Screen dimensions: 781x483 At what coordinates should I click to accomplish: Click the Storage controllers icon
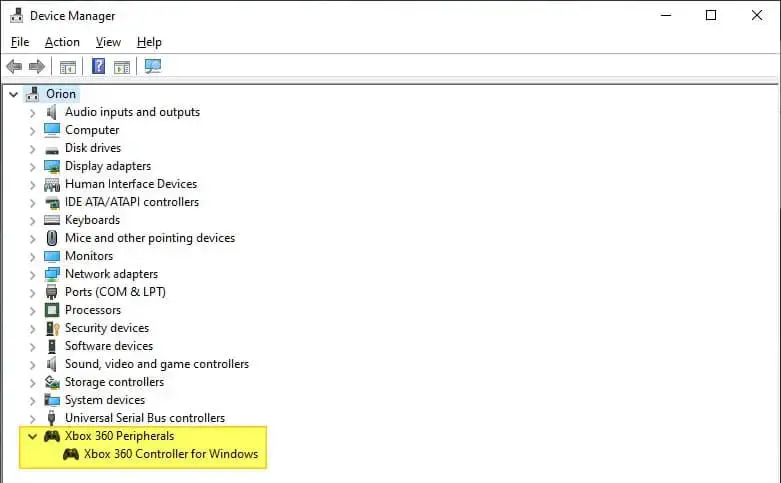(52, 382)
